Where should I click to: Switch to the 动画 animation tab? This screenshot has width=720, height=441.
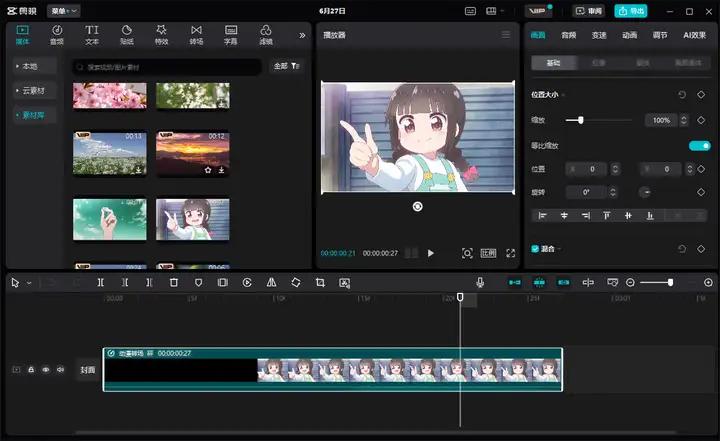[x=629, y=35]
